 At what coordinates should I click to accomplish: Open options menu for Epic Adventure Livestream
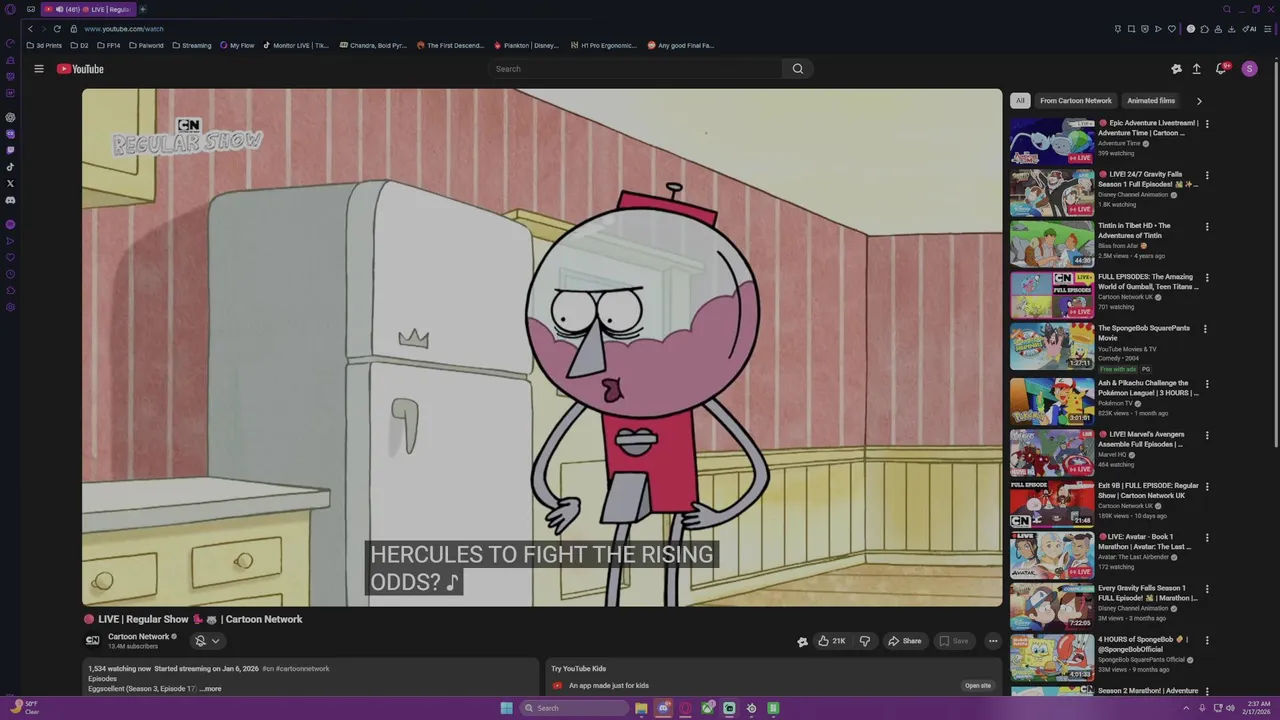pyautogui.click(x=1207, y=124)
